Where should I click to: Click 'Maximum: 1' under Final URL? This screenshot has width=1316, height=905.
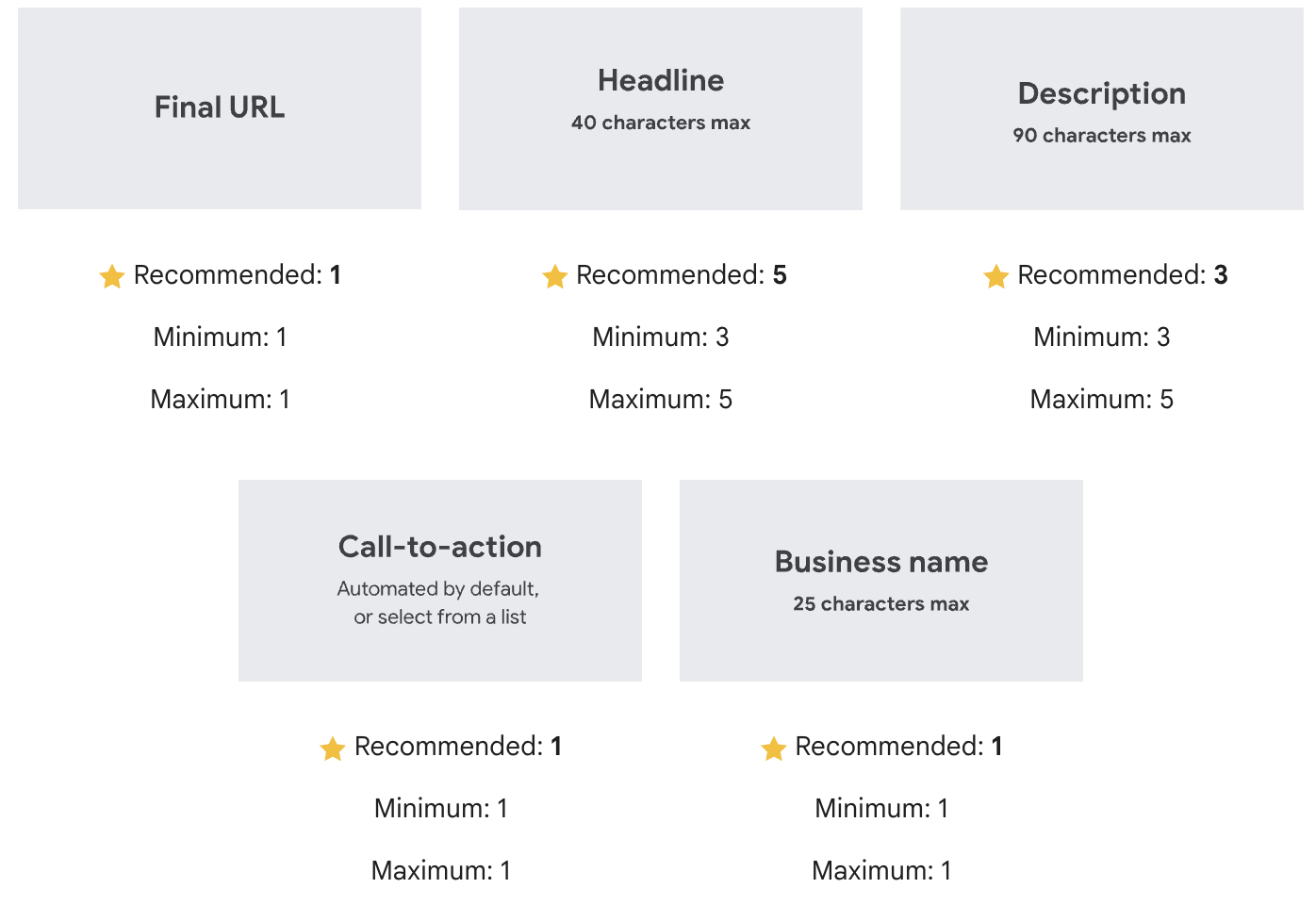pyautogui.click(x=220, y=400)
